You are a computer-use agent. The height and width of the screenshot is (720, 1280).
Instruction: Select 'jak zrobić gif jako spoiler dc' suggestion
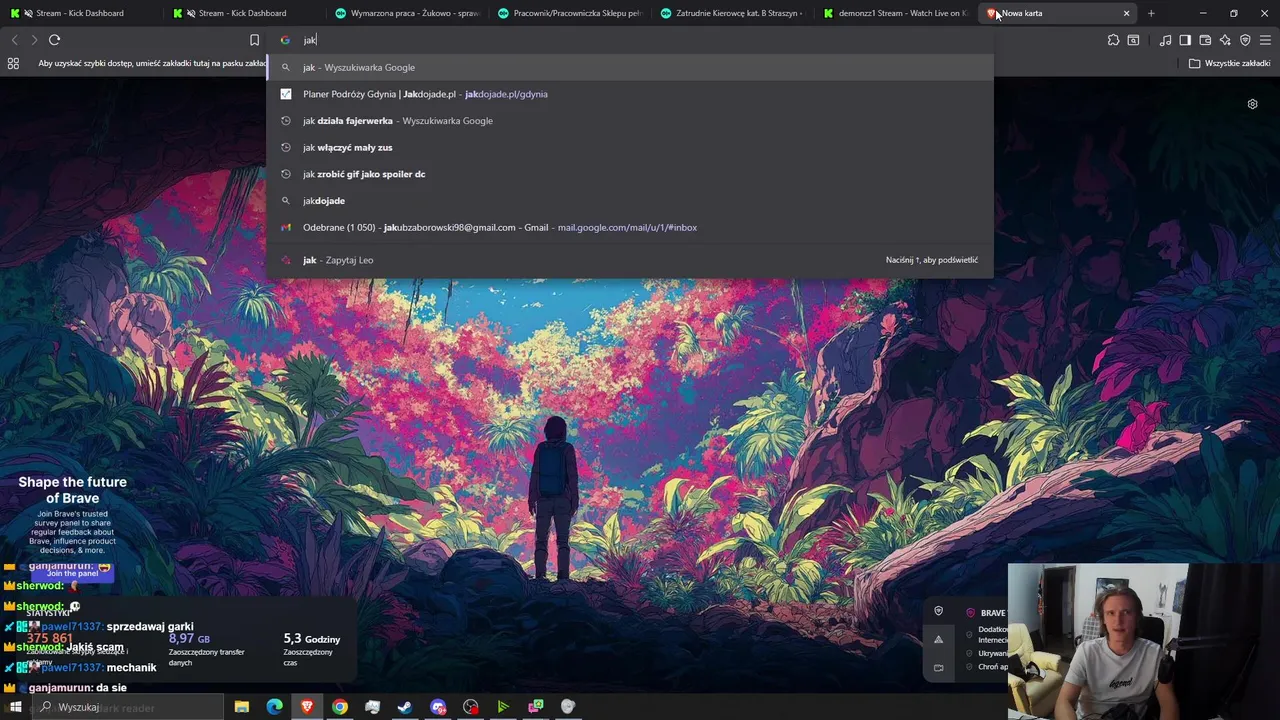(630, 174)
